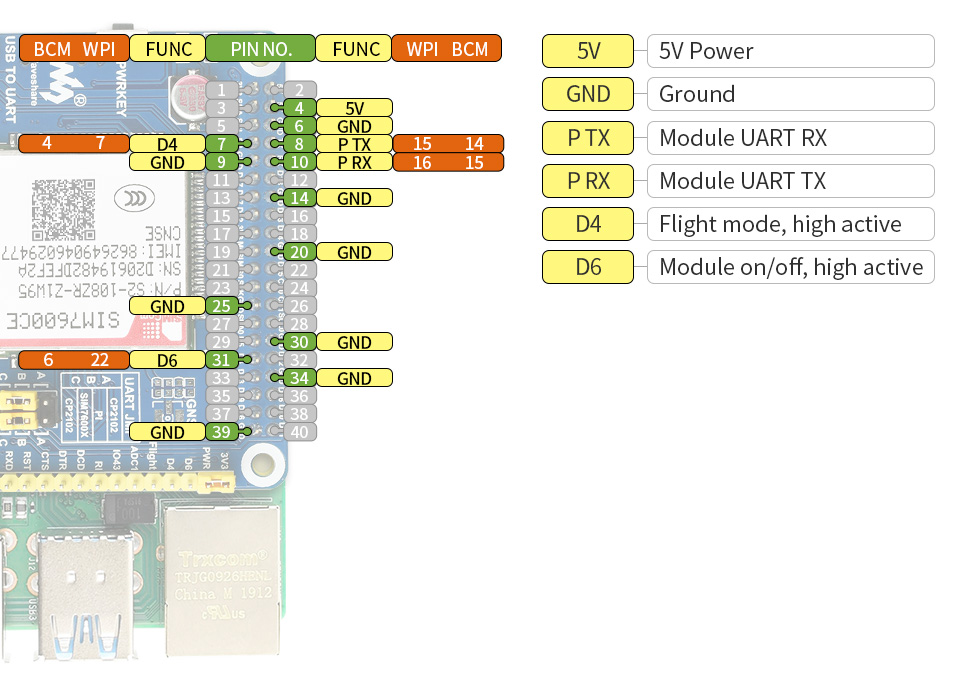Click the GND label next to pin 25
This screenshot has width=960, height=693.
pyautogui.click(x=167, y=306)
